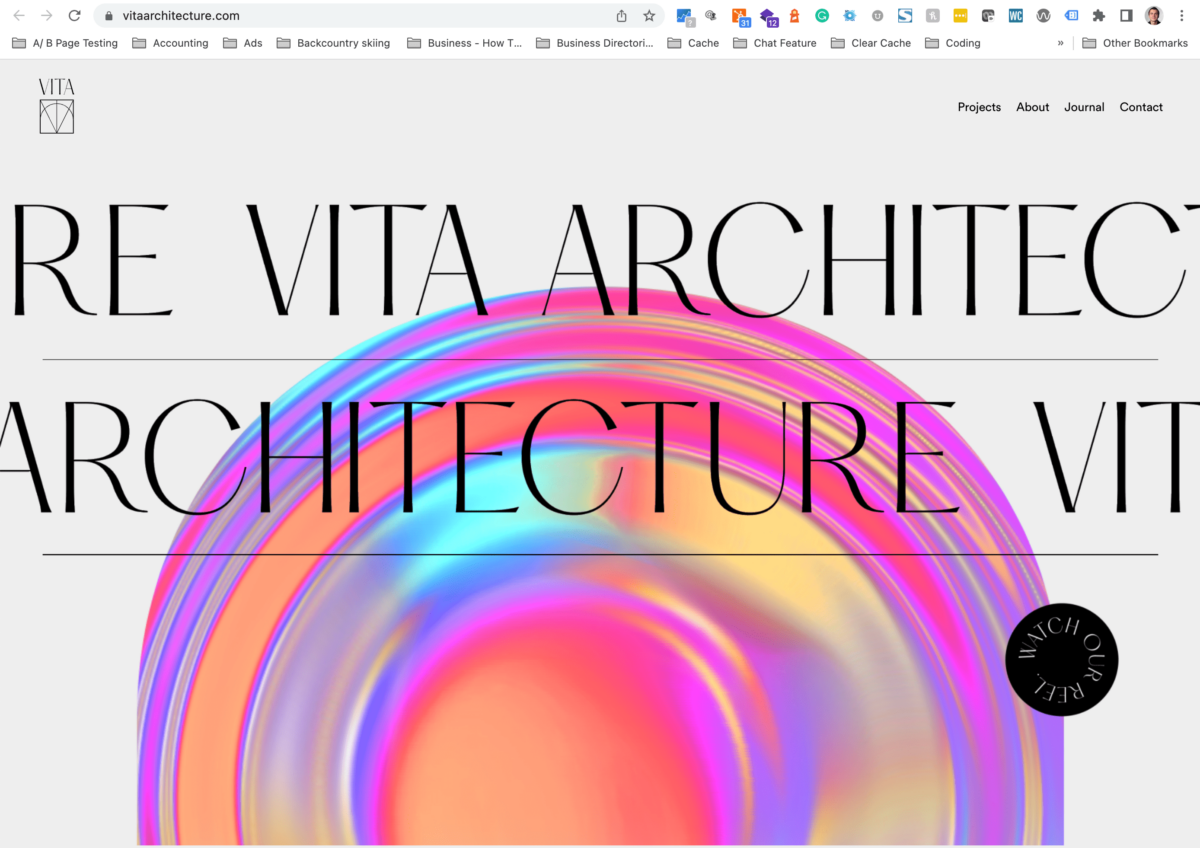The image size is (1200, 848).
Task: Open the Projects section
Action: (x=979, y=107)
